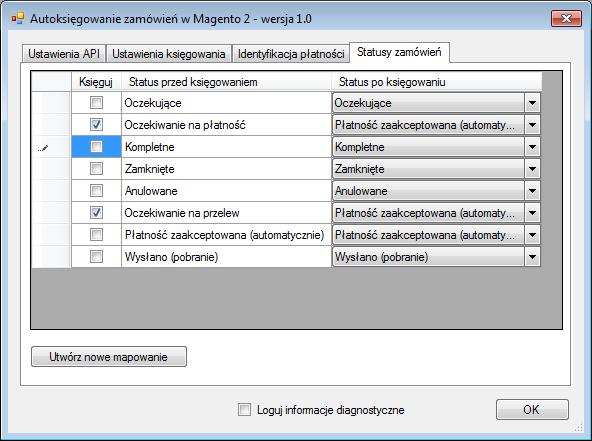
Task: Select the Statusy zamówień tab
Action: pyautogui.click(x=399, y=52)
